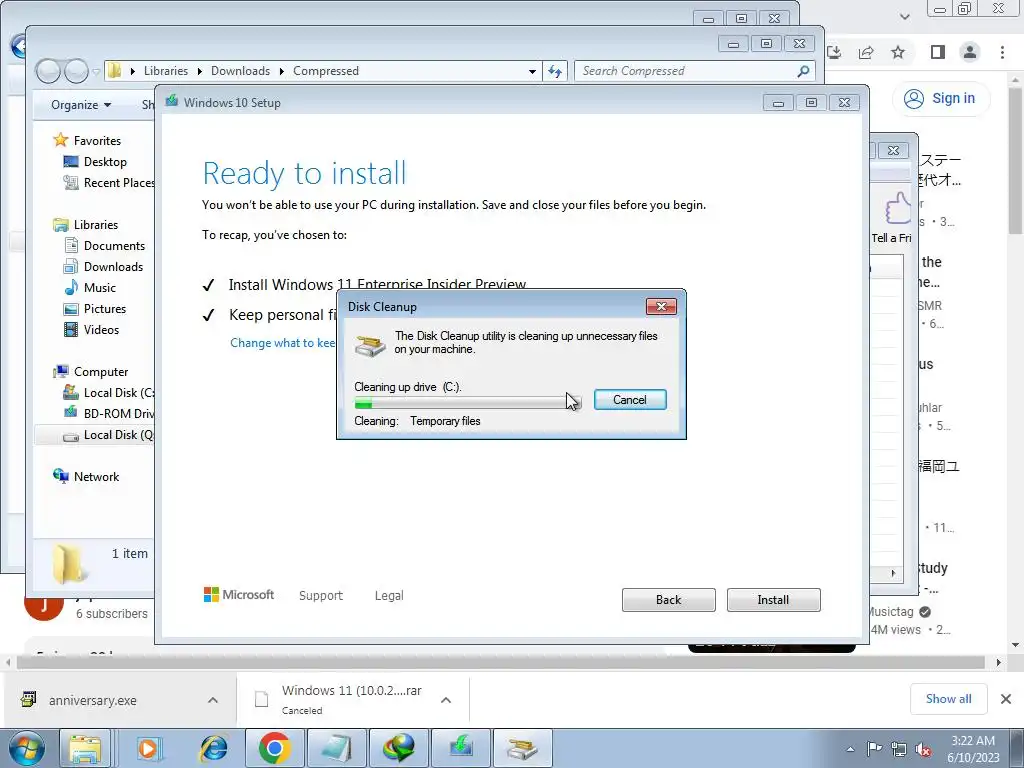Click the taskbar clock showing 3:22 AM

(x=973, y=749)
